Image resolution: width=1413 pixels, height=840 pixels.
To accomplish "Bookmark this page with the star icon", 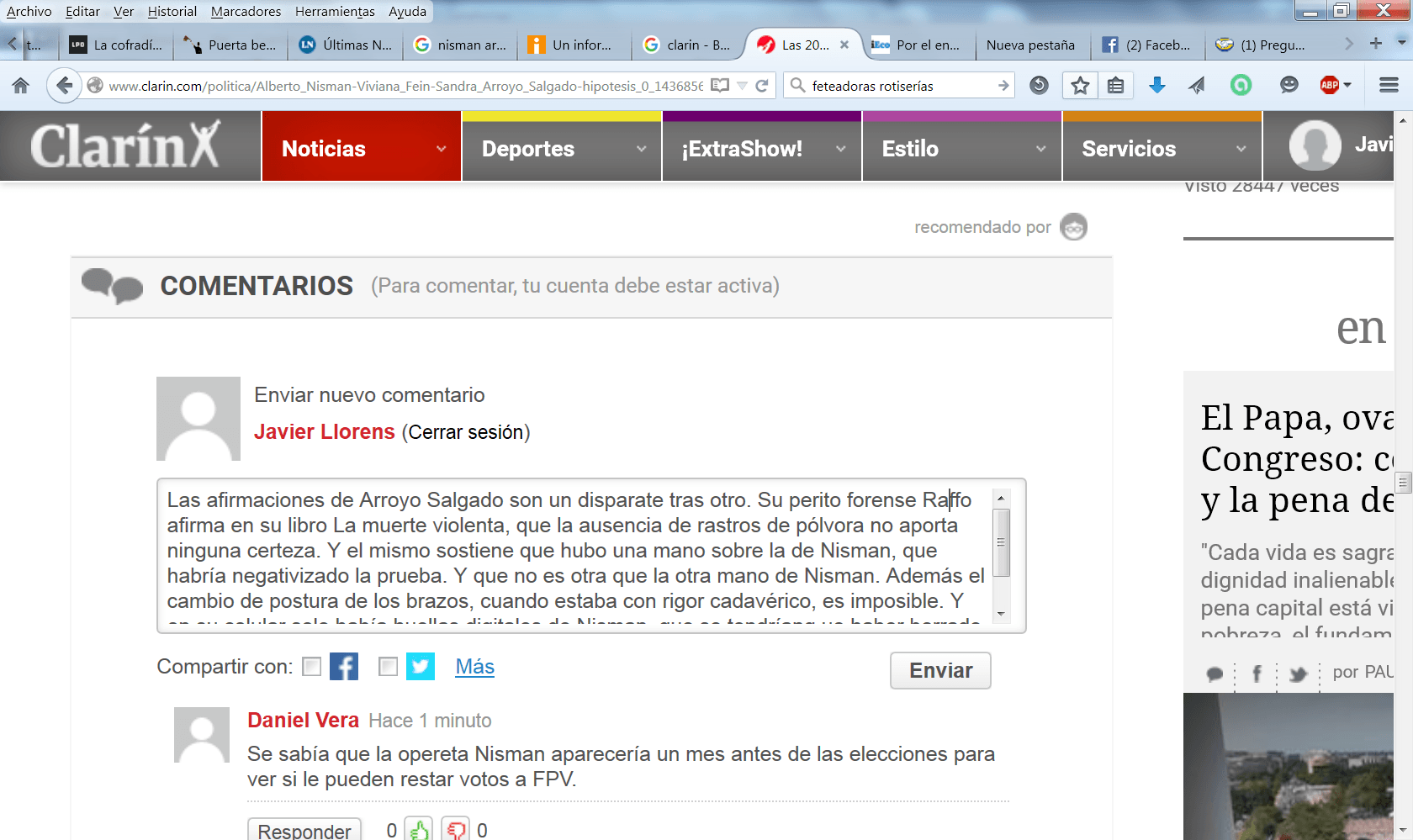I will pyautogui.click(x=1080, y=85).
